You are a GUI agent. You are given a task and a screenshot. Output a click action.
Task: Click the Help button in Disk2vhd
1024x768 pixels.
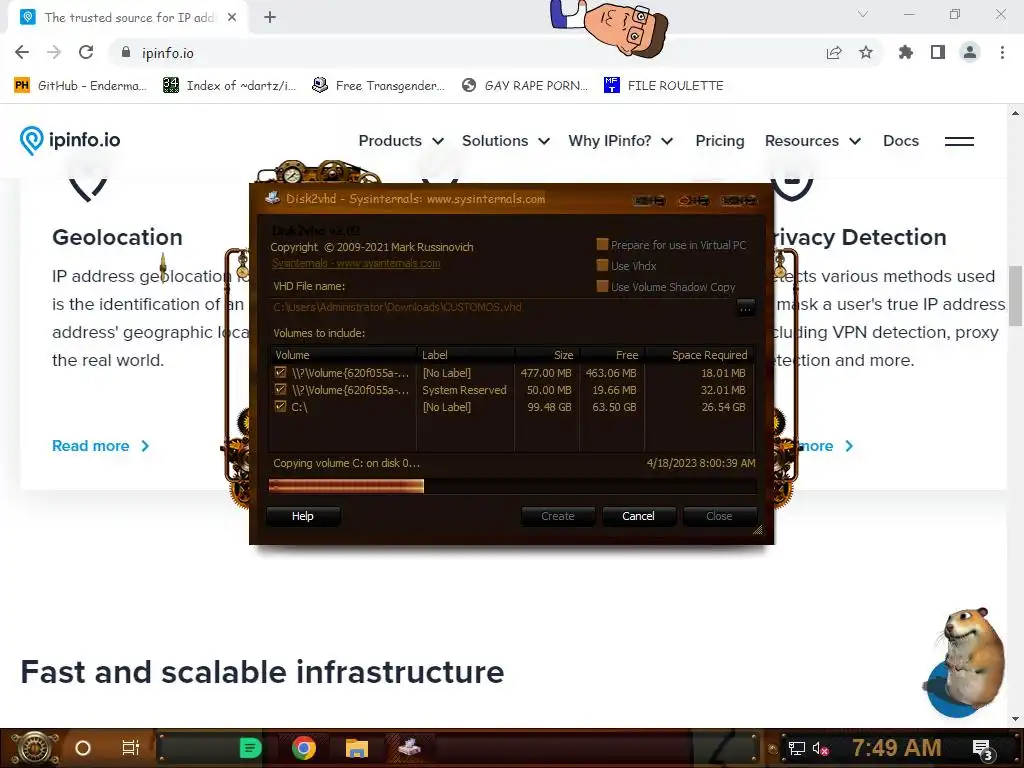click(303, 516)
